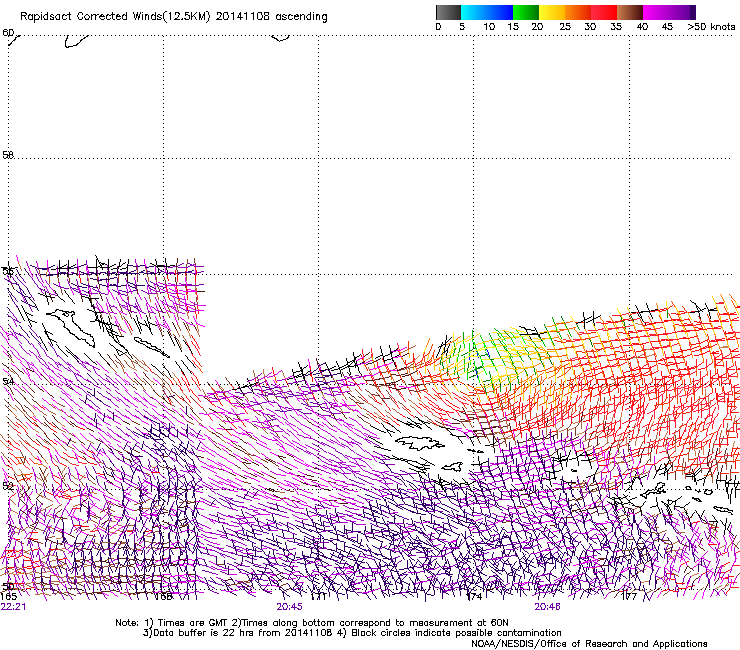740x650 pixels.
Task: Click the '20:45' time label
Action: (289, 607)
